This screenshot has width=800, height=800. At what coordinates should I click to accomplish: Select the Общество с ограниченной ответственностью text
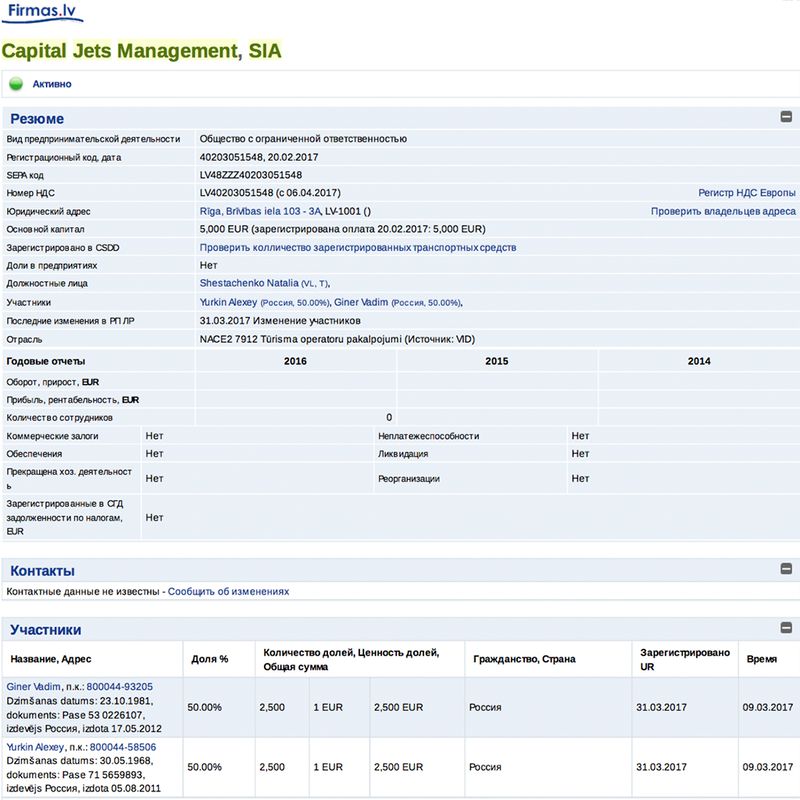303,139
